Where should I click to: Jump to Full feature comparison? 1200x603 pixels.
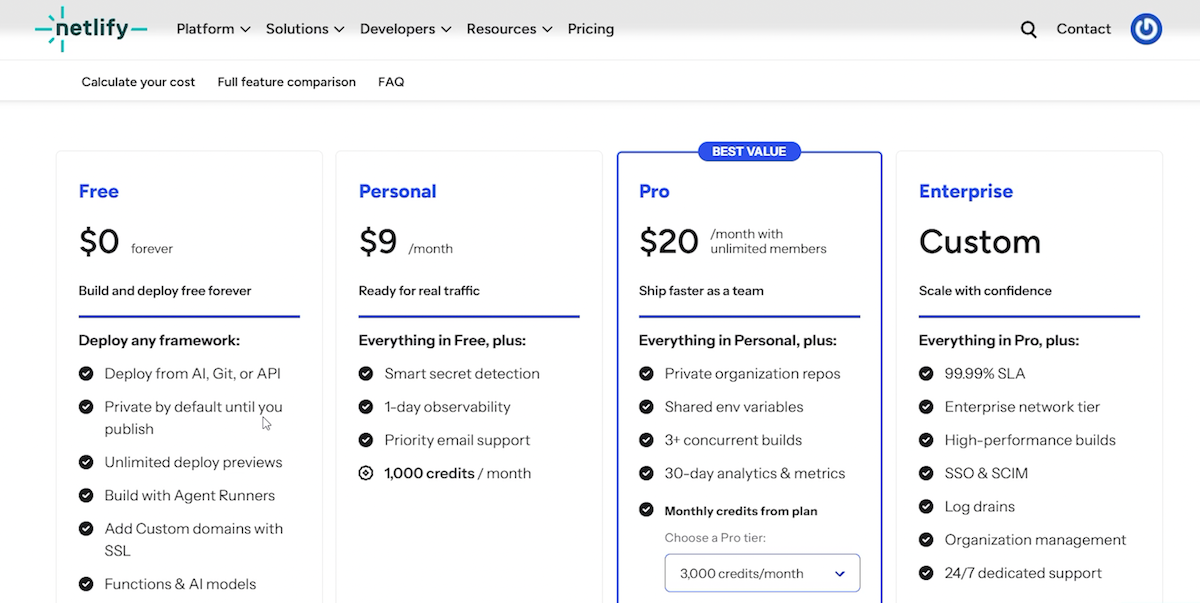[287, 82]
